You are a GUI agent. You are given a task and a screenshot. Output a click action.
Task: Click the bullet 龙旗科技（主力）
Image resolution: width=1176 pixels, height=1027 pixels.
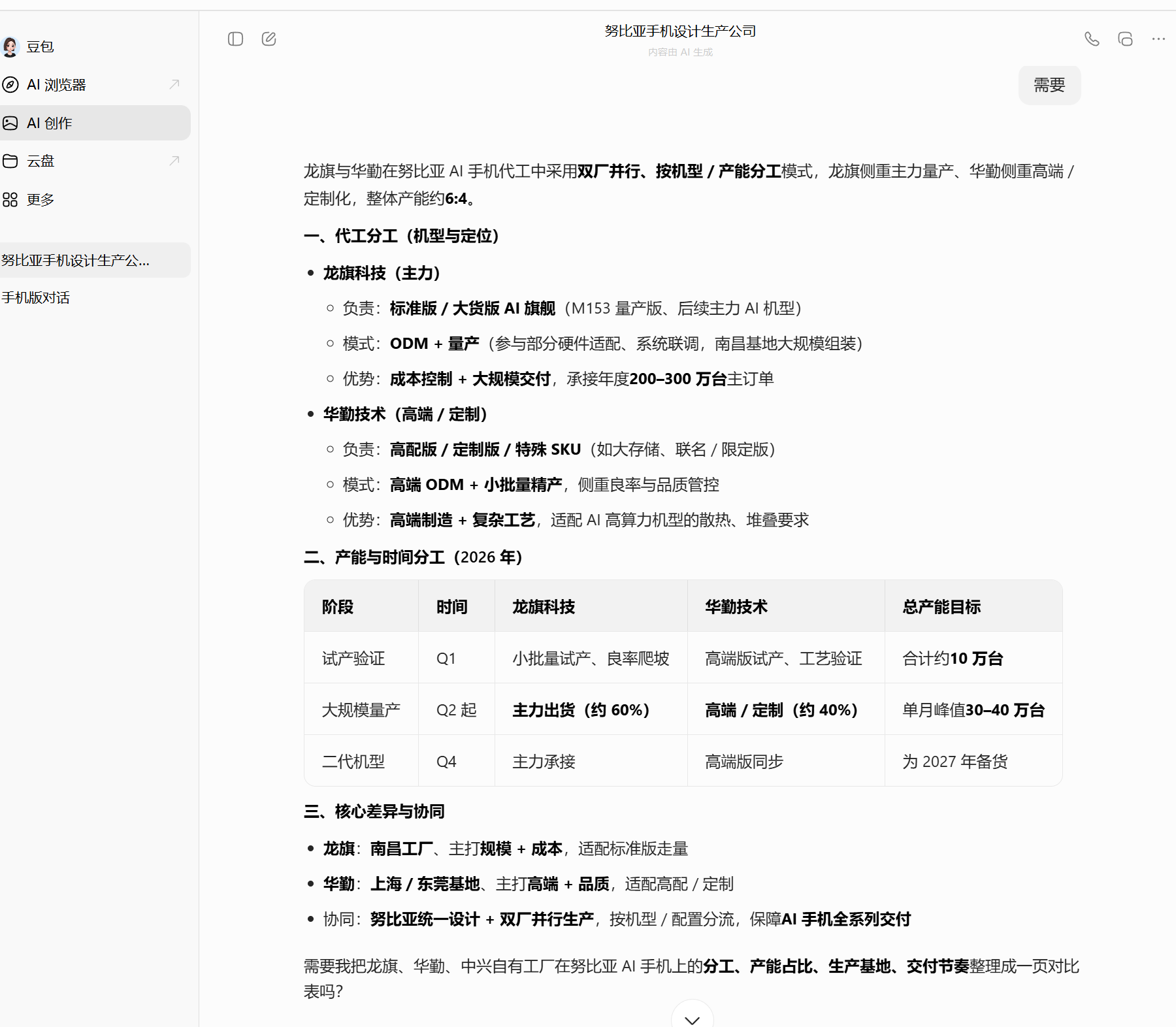coord(382,273)
